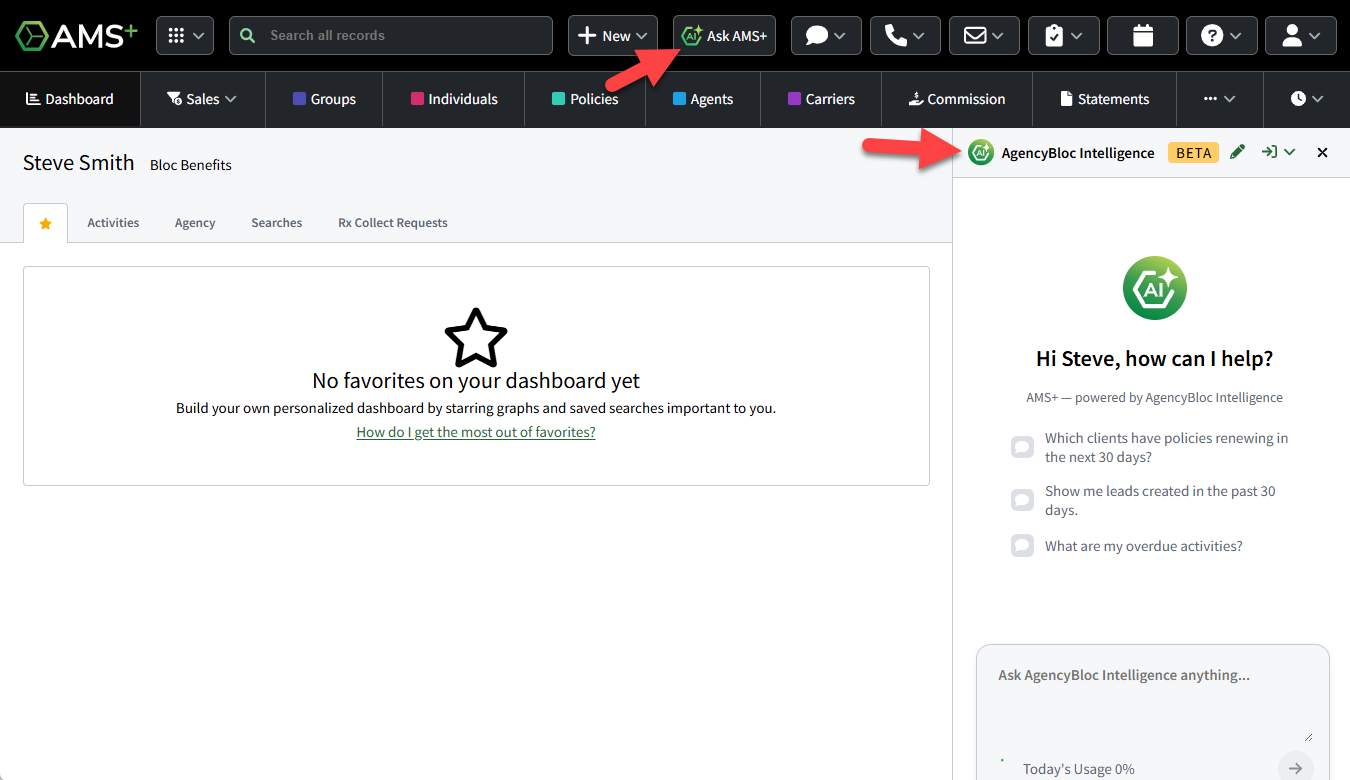1350x780 pixels.
Task: Close the AgencyBloc Intelligence panel
Action: coord(1322,153)
